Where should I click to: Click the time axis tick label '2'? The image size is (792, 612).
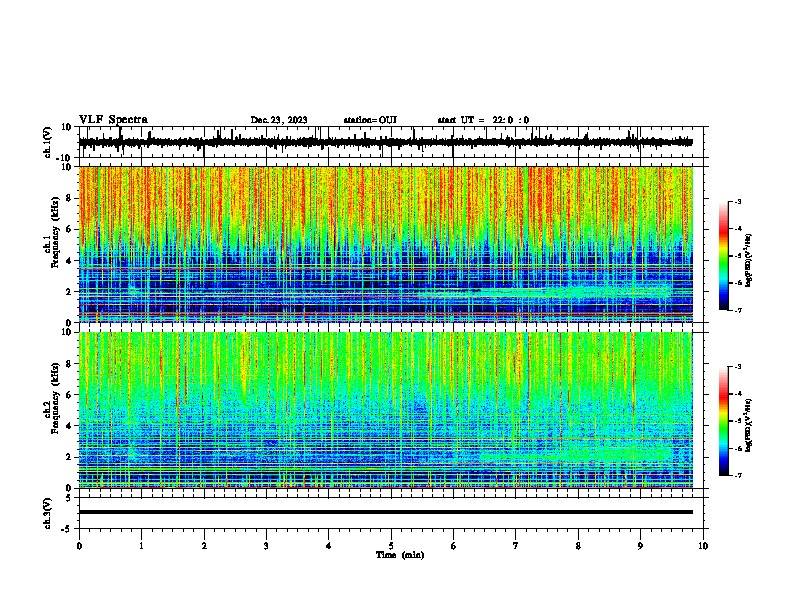pos(204,546)
